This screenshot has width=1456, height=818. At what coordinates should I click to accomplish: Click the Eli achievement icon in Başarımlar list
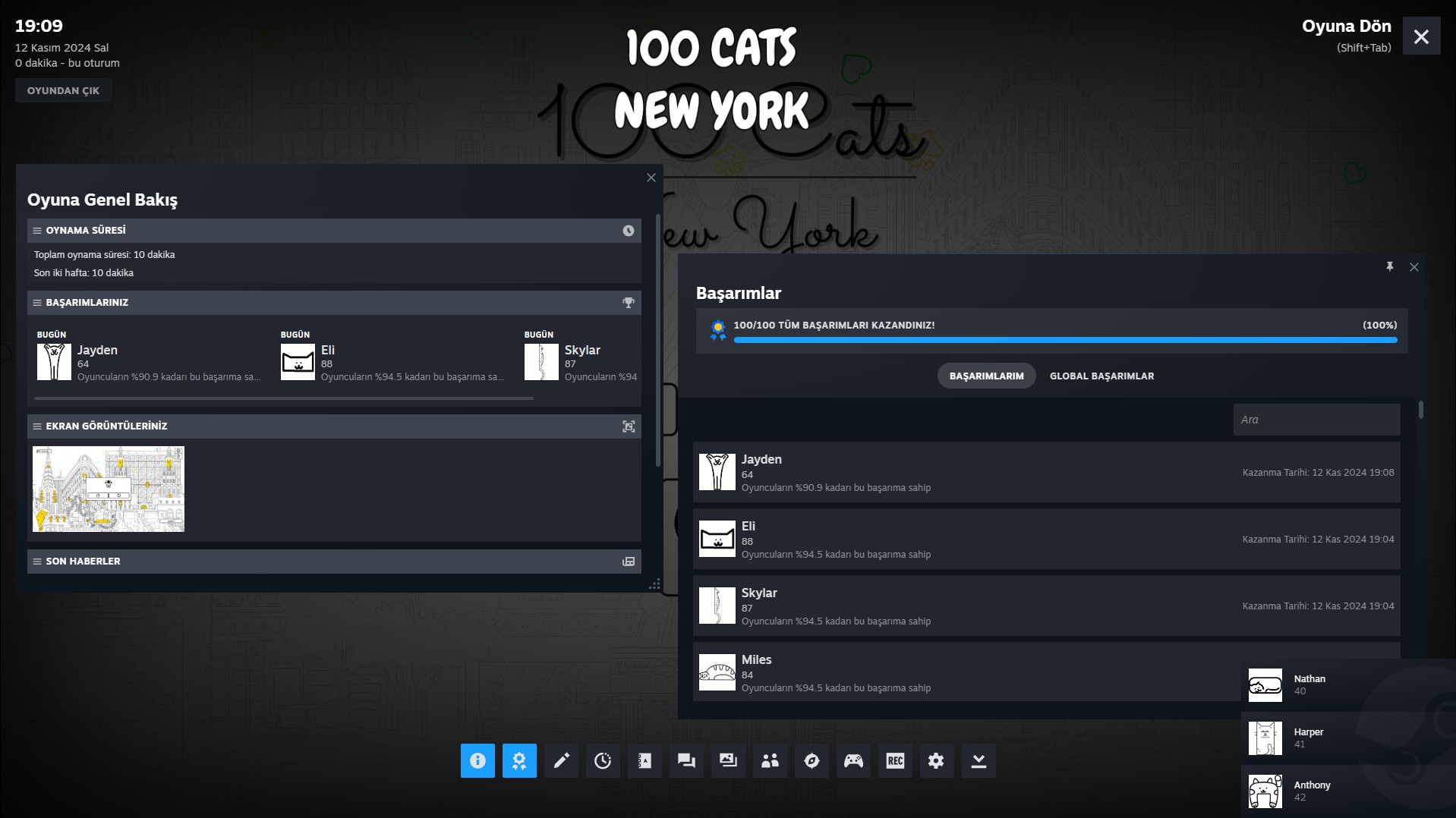click(717, 539)
